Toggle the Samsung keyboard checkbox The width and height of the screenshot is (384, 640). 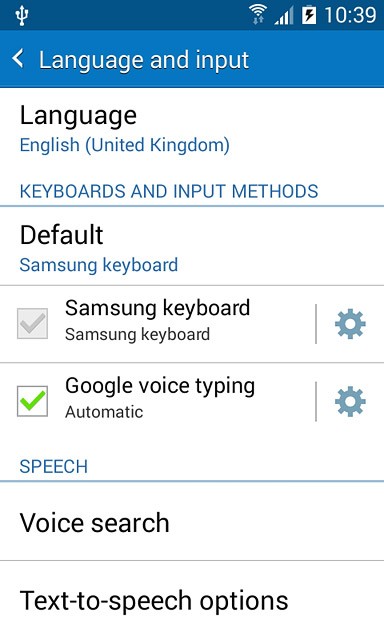(x=32, y=324)
